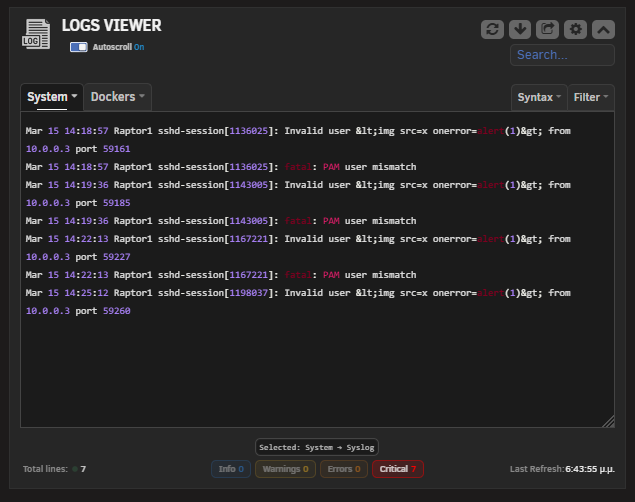Screen dimensions: 635x502
Task: Filter by the Critical 7 badge
Action: (398, 469)
